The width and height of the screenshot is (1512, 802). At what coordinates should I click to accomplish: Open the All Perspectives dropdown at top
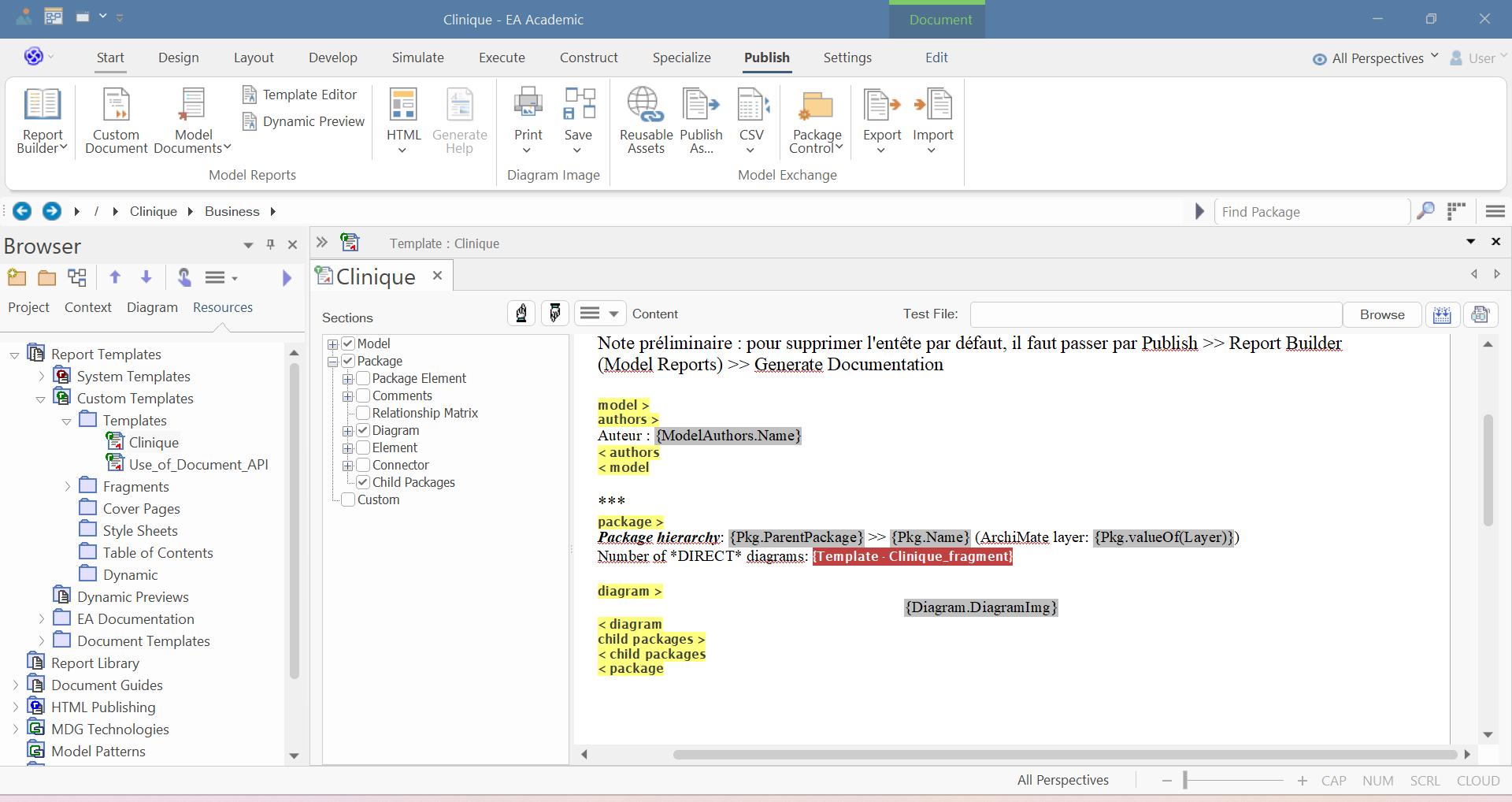click(x=1376, y=58)
